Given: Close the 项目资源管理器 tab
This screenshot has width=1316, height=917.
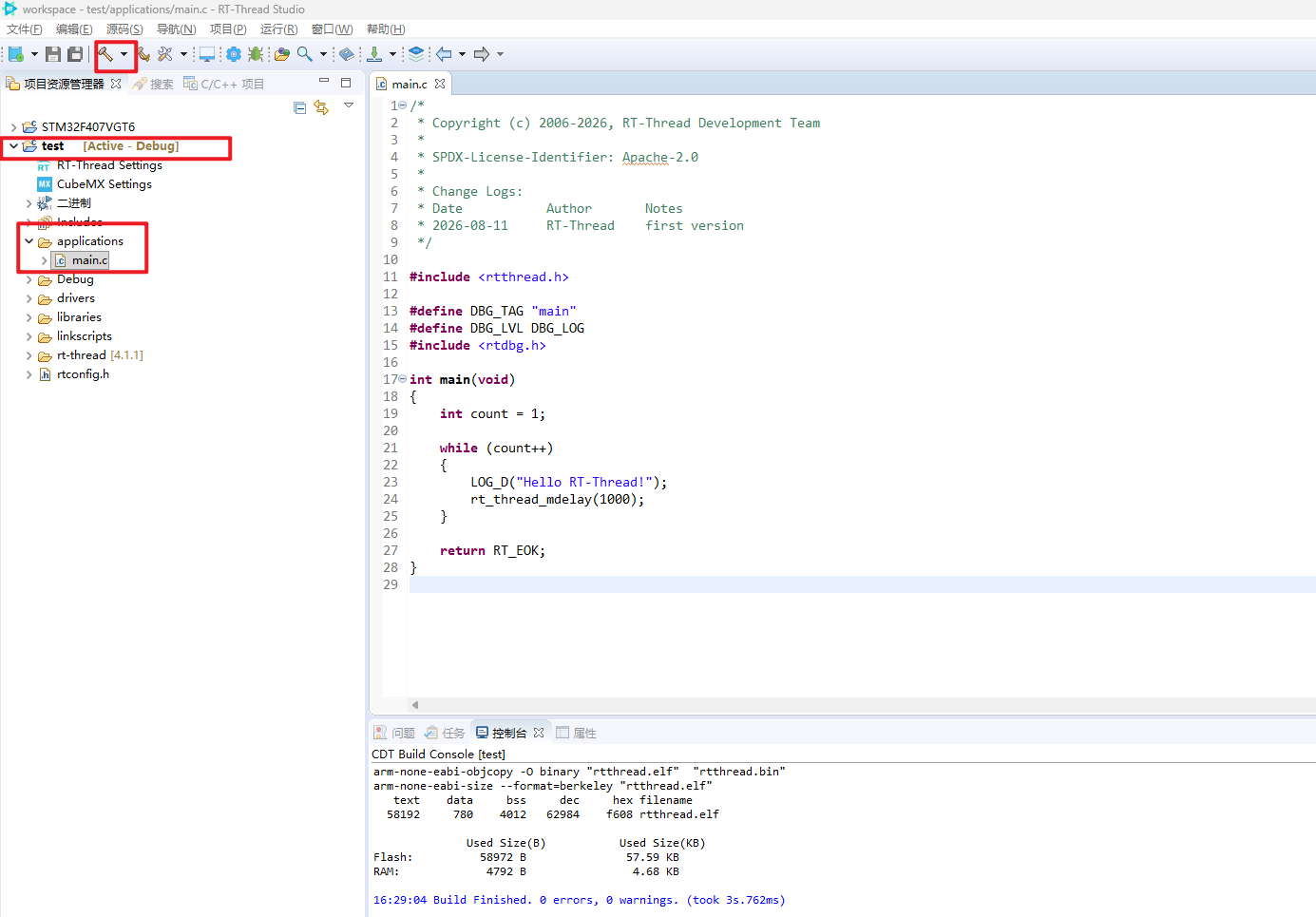Looking at the screenshot, I should 116,84.
